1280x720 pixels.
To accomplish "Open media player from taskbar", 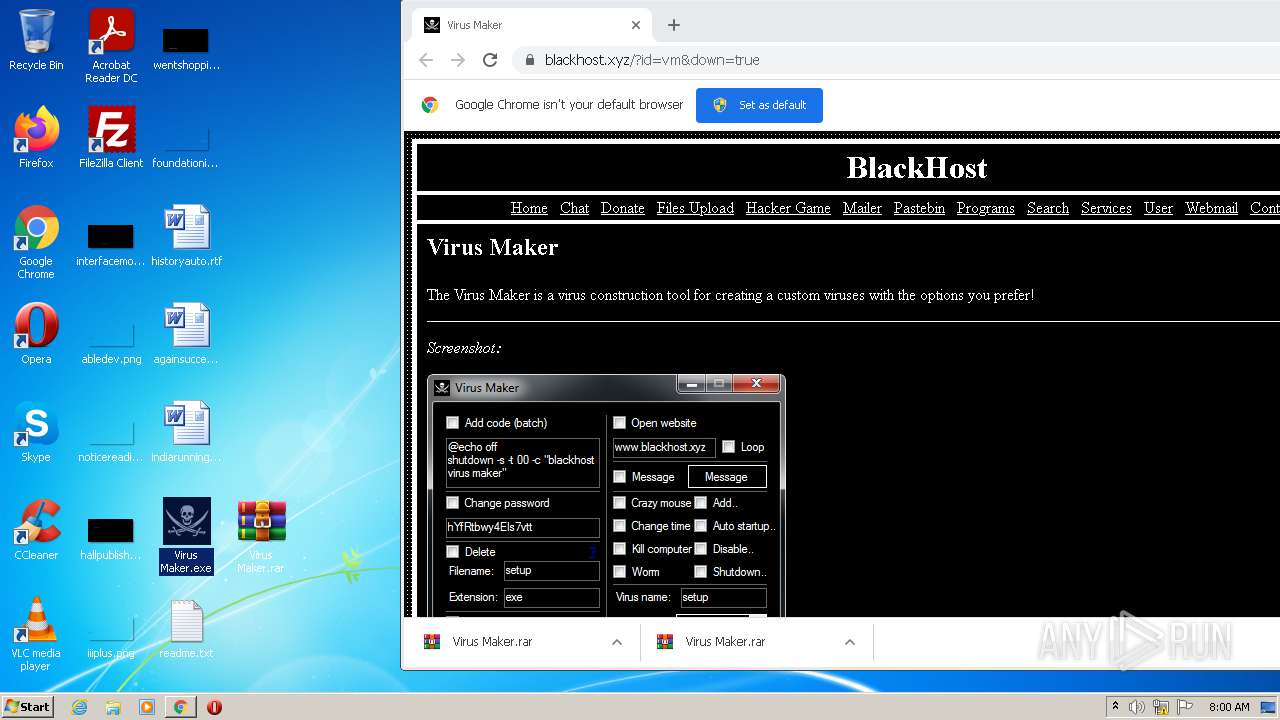I will click(147, 707).
